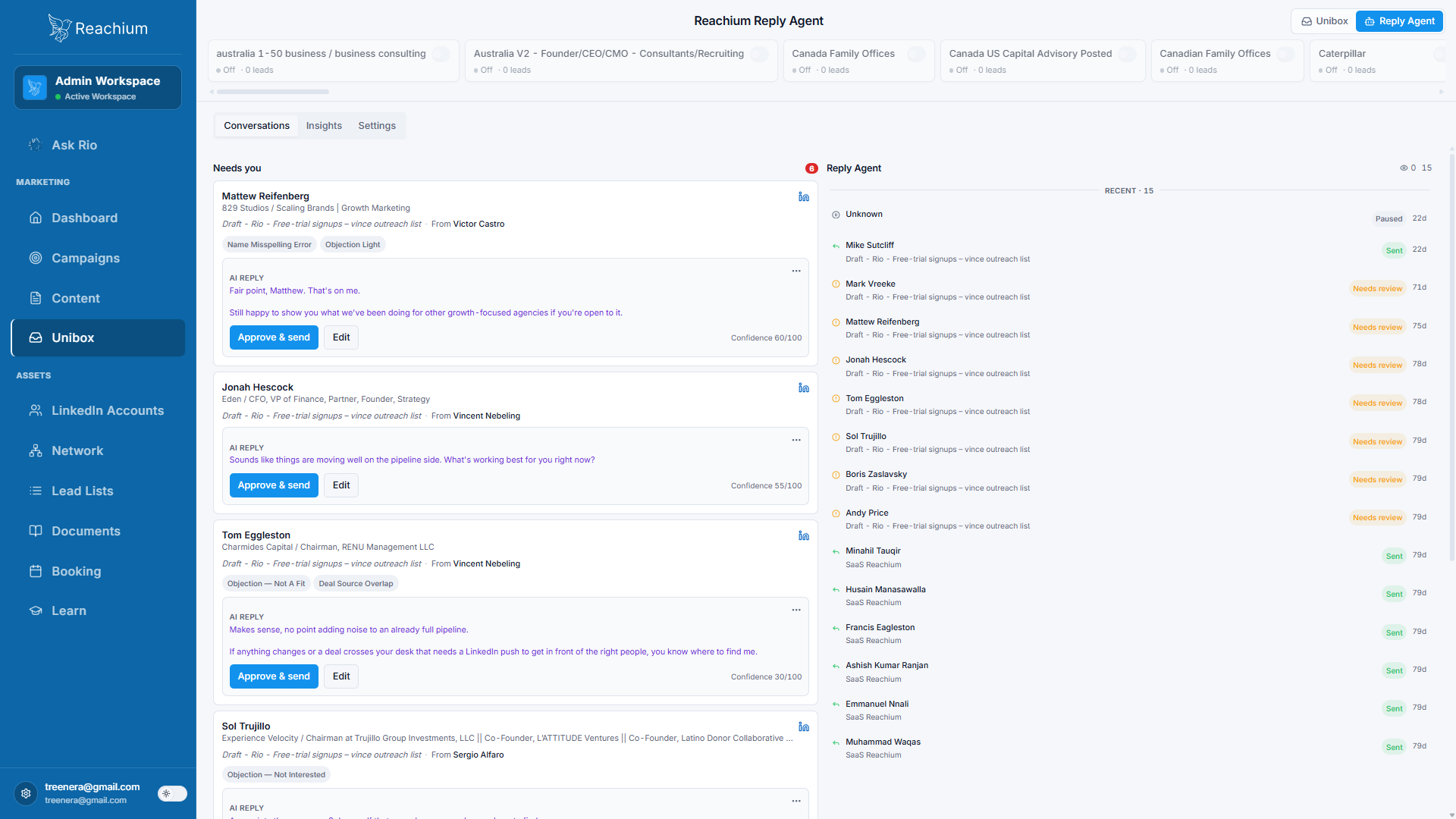Approve and send Tom Eggleston's reply
1456x819 pixels.
[274, 676]
